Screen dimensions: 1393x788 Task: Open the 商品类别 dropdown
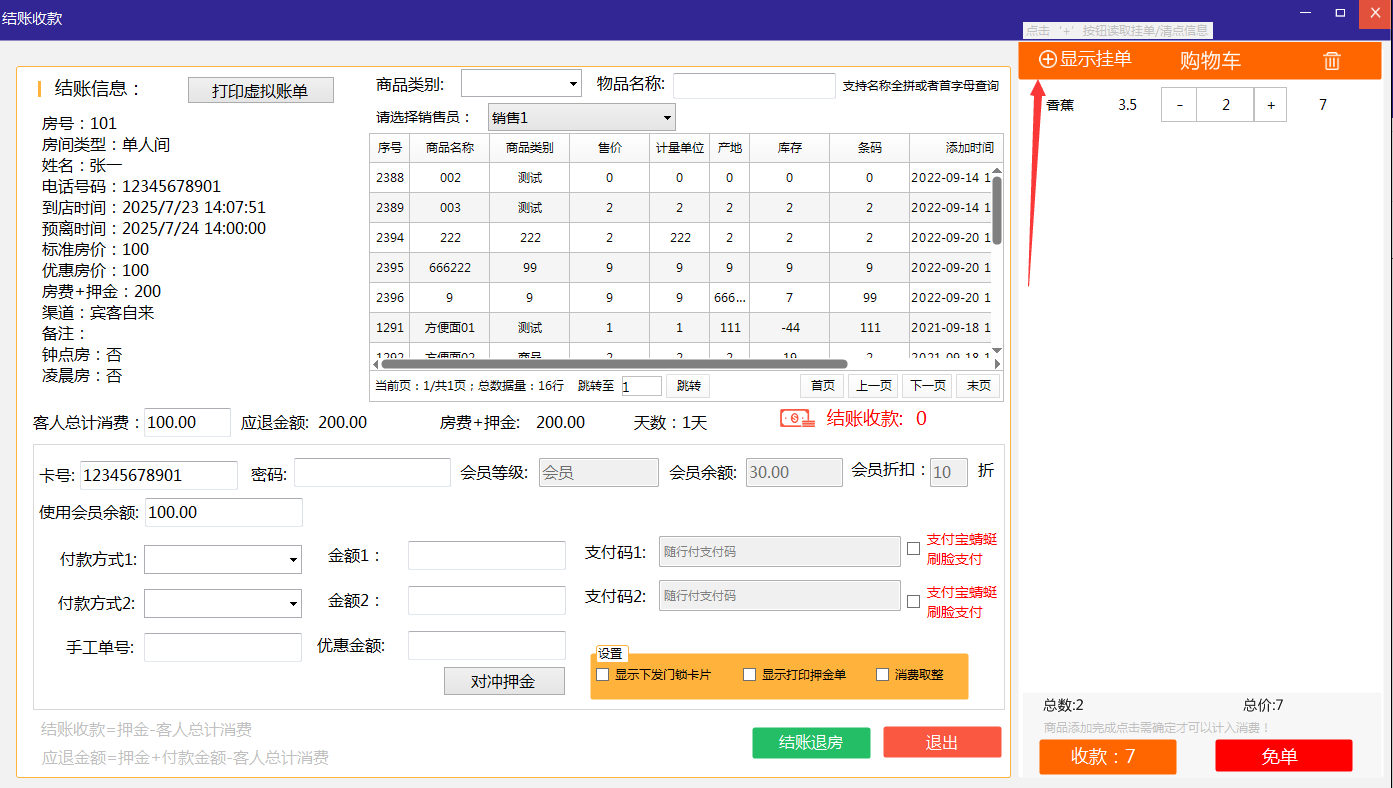tap(521, 83)
